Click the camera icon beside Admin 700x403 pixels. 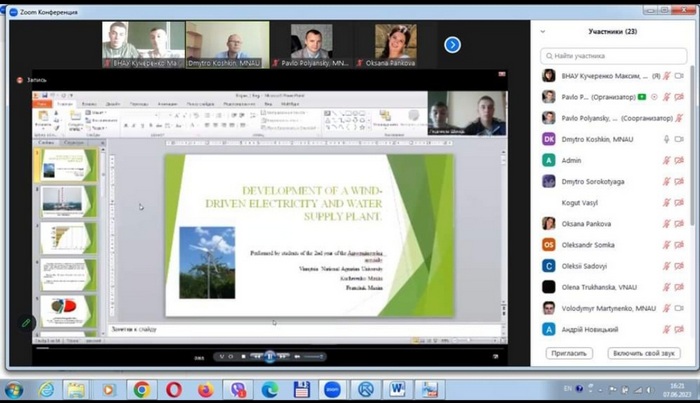tap(679, 160)
